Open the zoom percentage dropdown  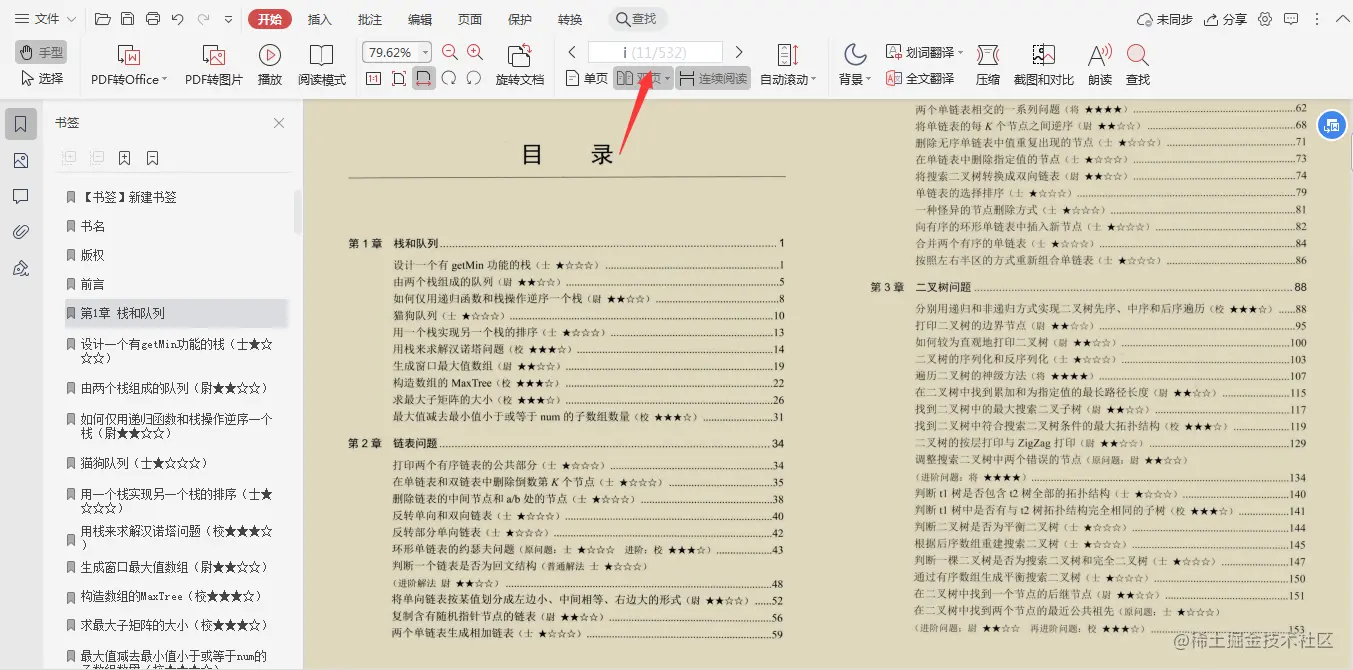pyautogui.click(x=425, y=51)
